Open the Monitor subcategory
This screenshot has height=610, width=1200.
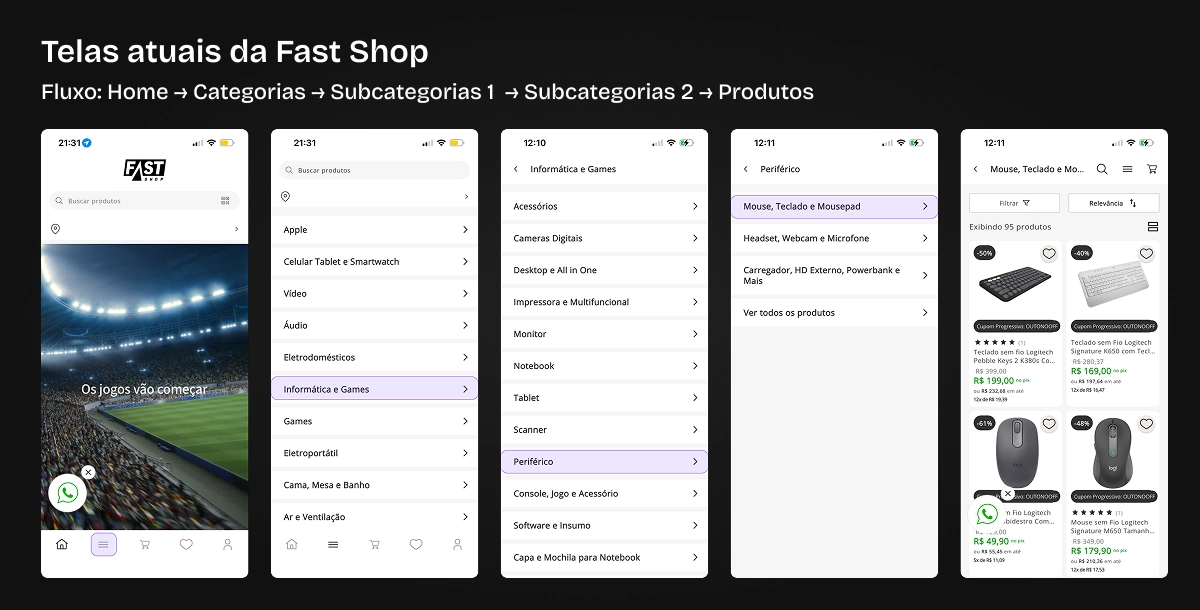[x=604, y=334]
